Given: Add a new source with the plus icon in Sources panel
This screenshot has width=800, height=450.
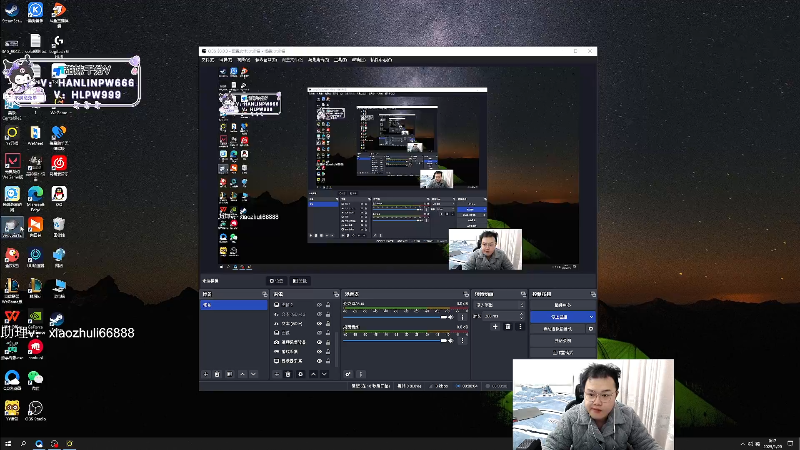Looking at the screenshot, I should tap(277, 374).
